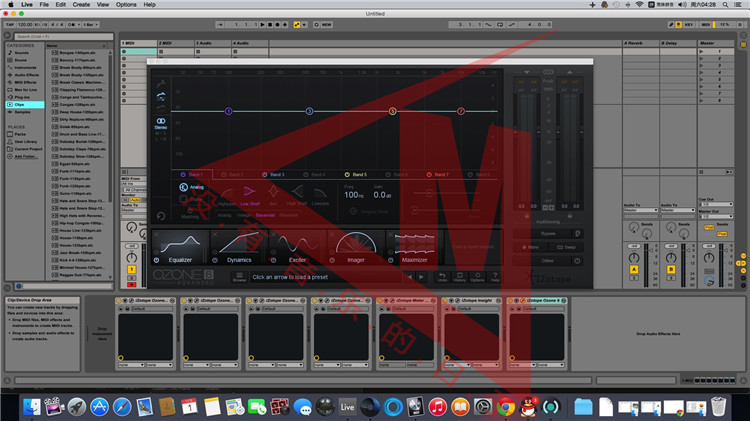Open the Ozone Options icon
This screenshot has height=421, width=750.
(x=477, y=277)
